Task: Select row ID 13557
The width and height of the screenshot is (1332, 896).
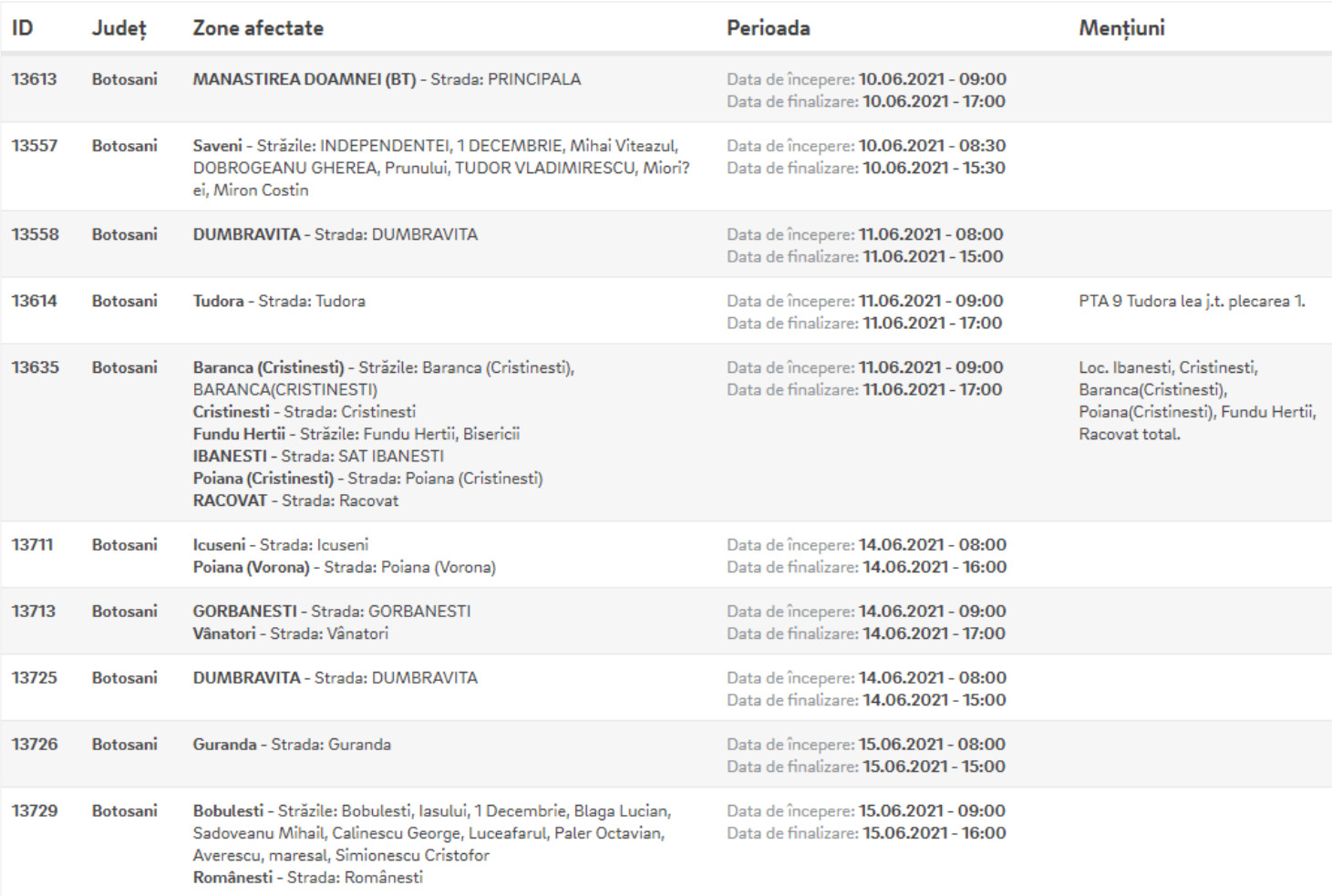Action: (x=34, y=146)
